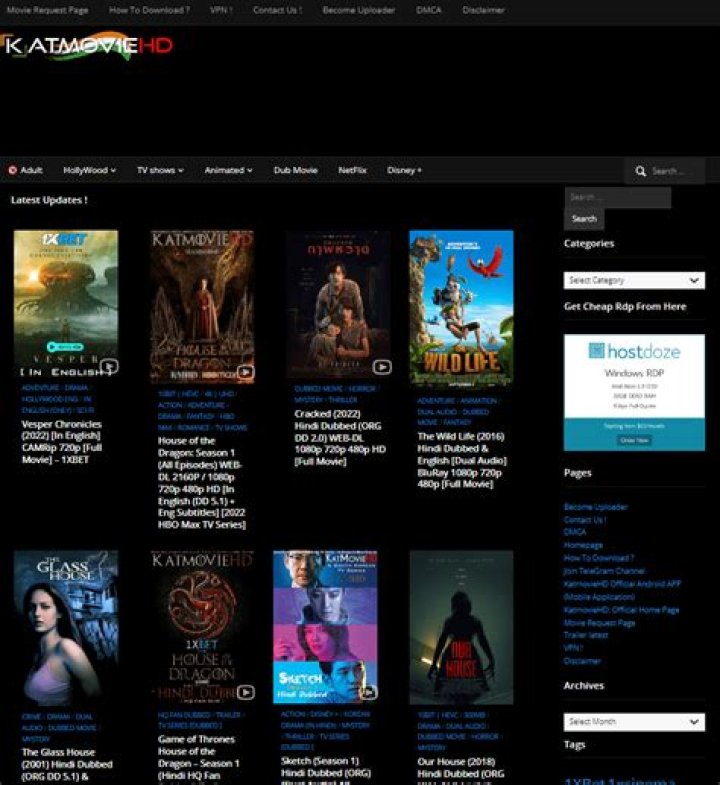The height and width of the screenshot is (785, 720).
Task: Expand the TV shows dropdown menu
Action: tap(160, 170)
